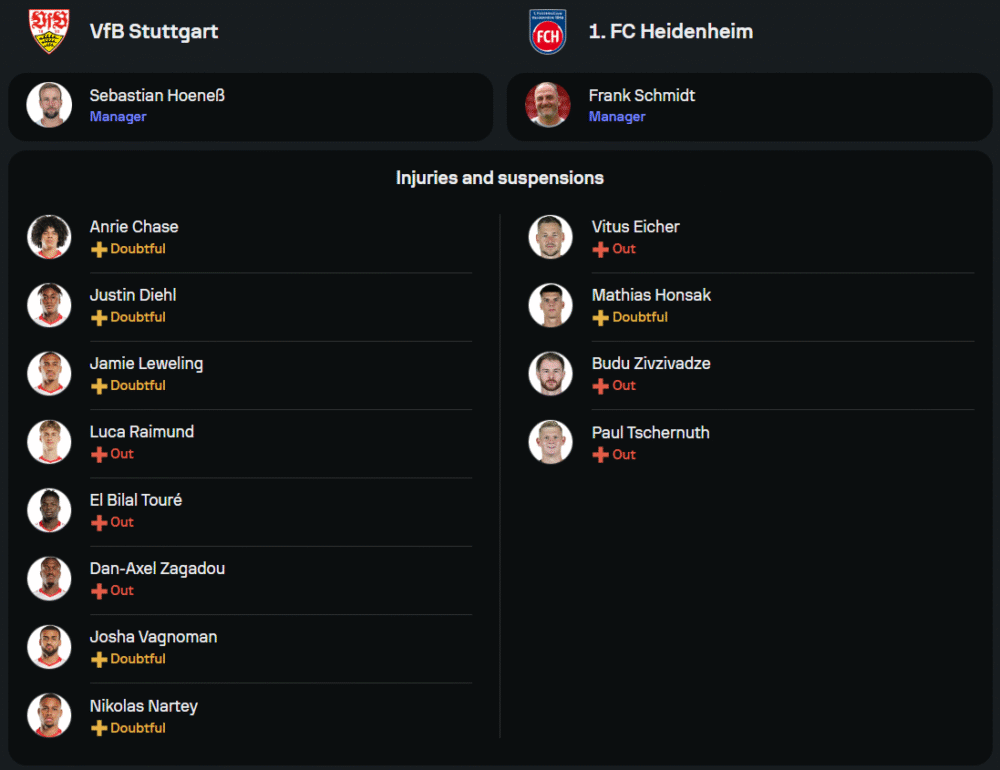
Task: Click Vitus Eicher's player avatar
Action: (x=550, y=237)
